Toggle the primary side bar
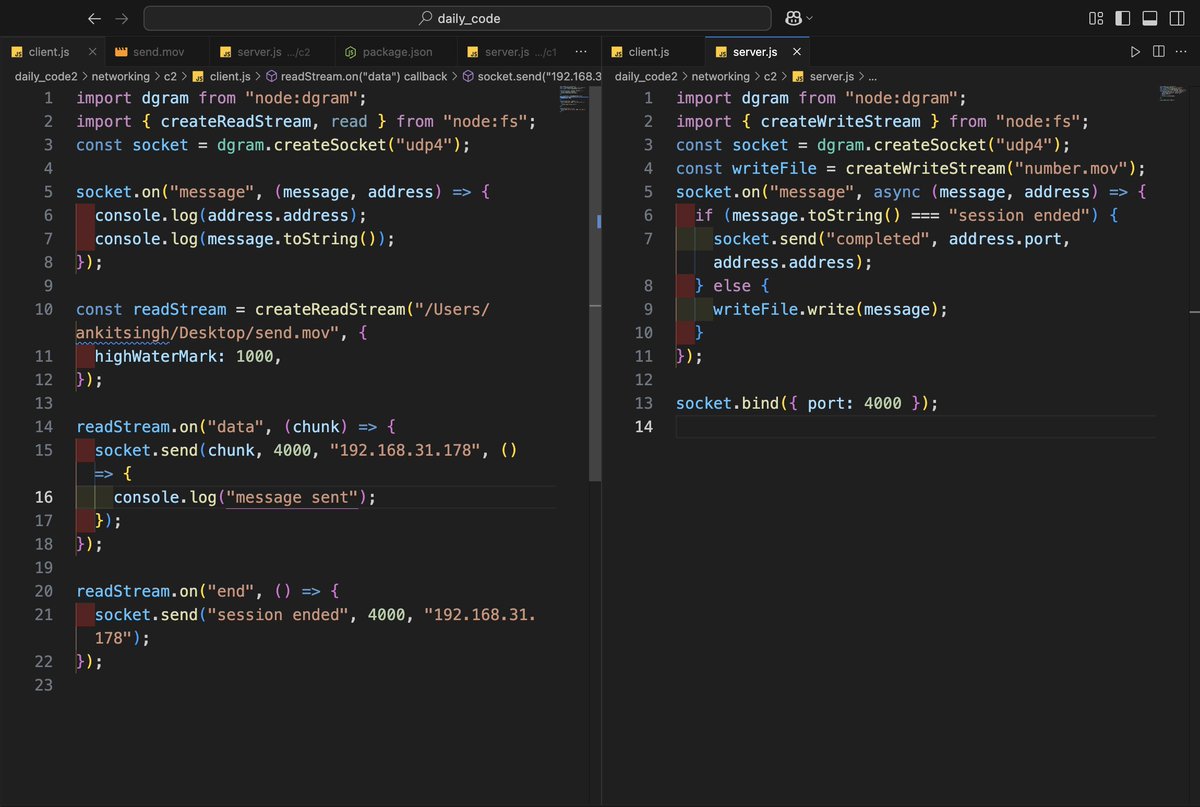This screenshot has width=1200, height=807. (x=1123, y=18)
